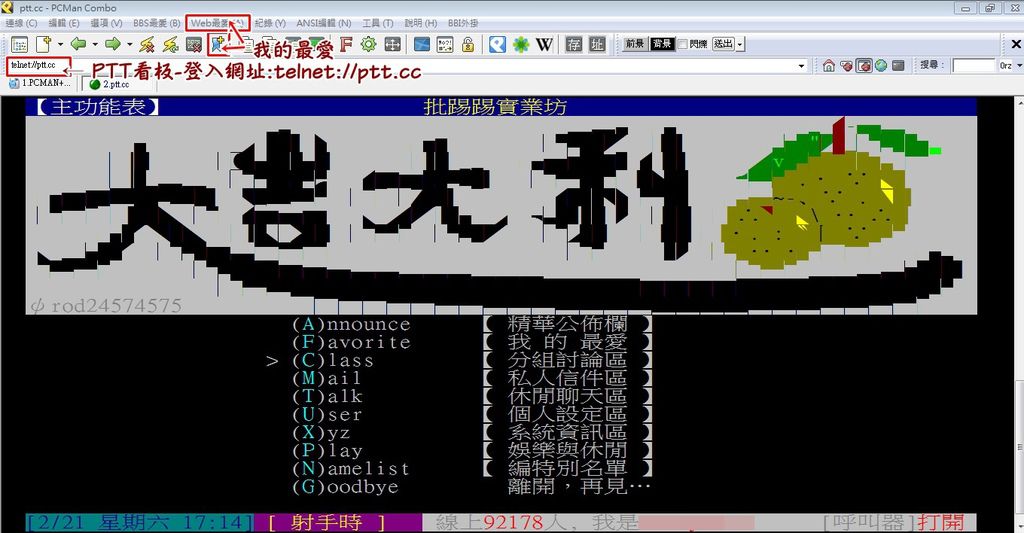Select the (F)avorite menu entry
Image resolution: width=1024 pixels, height=533 pixels.
(x=351, y=342)
